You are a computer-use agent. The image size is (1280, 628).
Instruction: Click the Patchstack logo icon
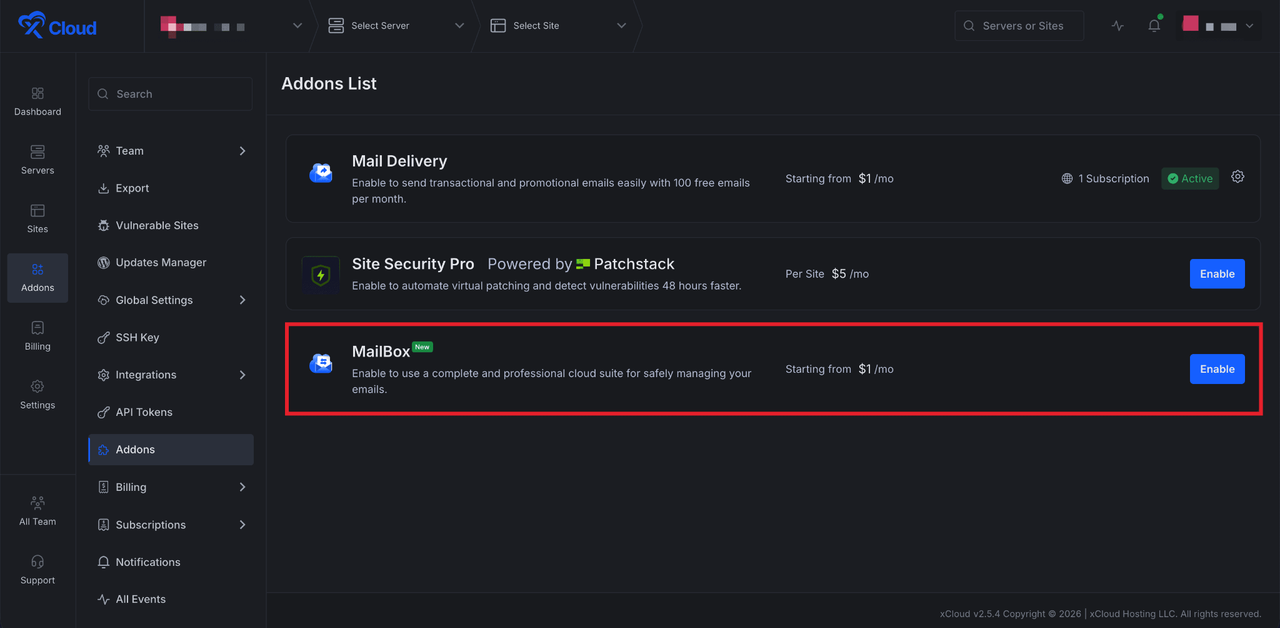583,264
